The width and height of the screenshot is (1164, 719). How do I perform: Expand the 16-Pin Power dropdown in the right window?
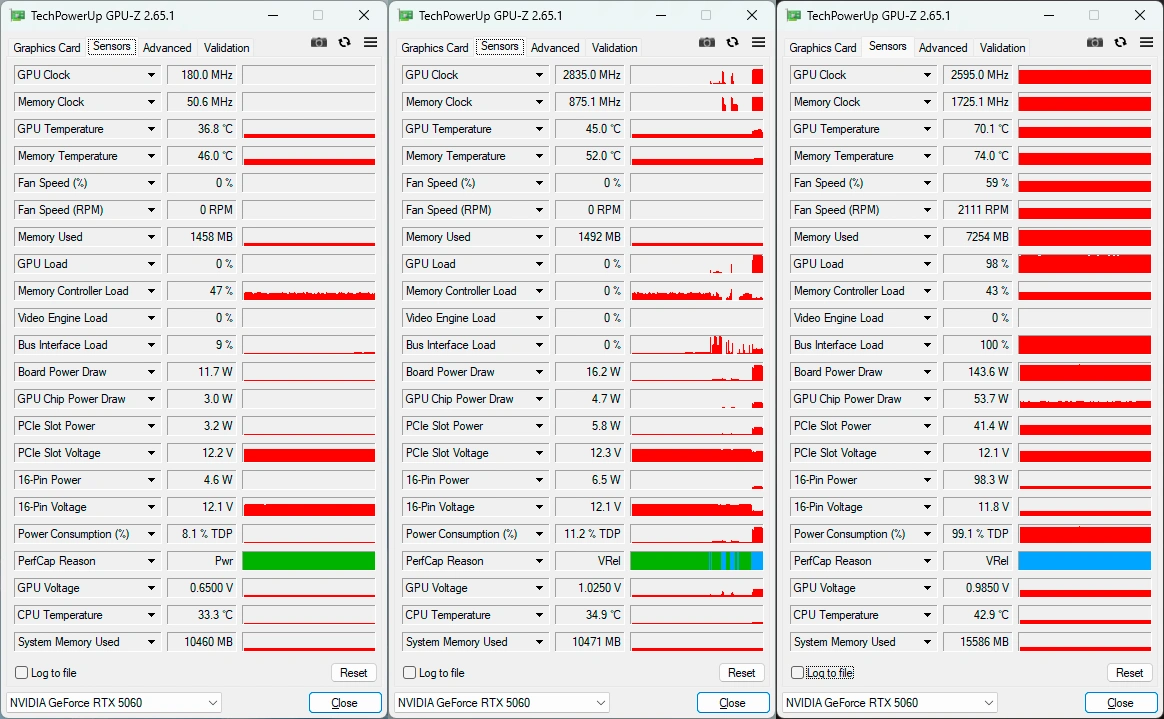(928, 480)
